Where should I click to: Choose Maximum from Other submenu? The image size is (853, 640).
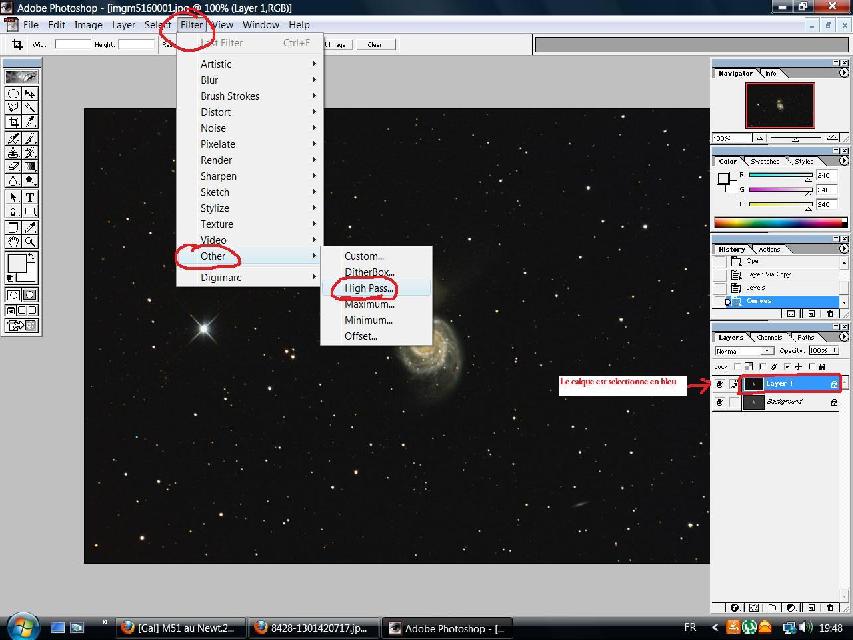point(376,304)
